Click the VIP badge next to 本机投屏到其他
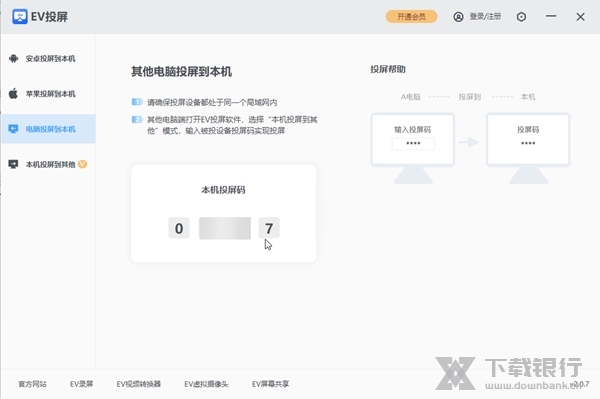 click(83, 164)
